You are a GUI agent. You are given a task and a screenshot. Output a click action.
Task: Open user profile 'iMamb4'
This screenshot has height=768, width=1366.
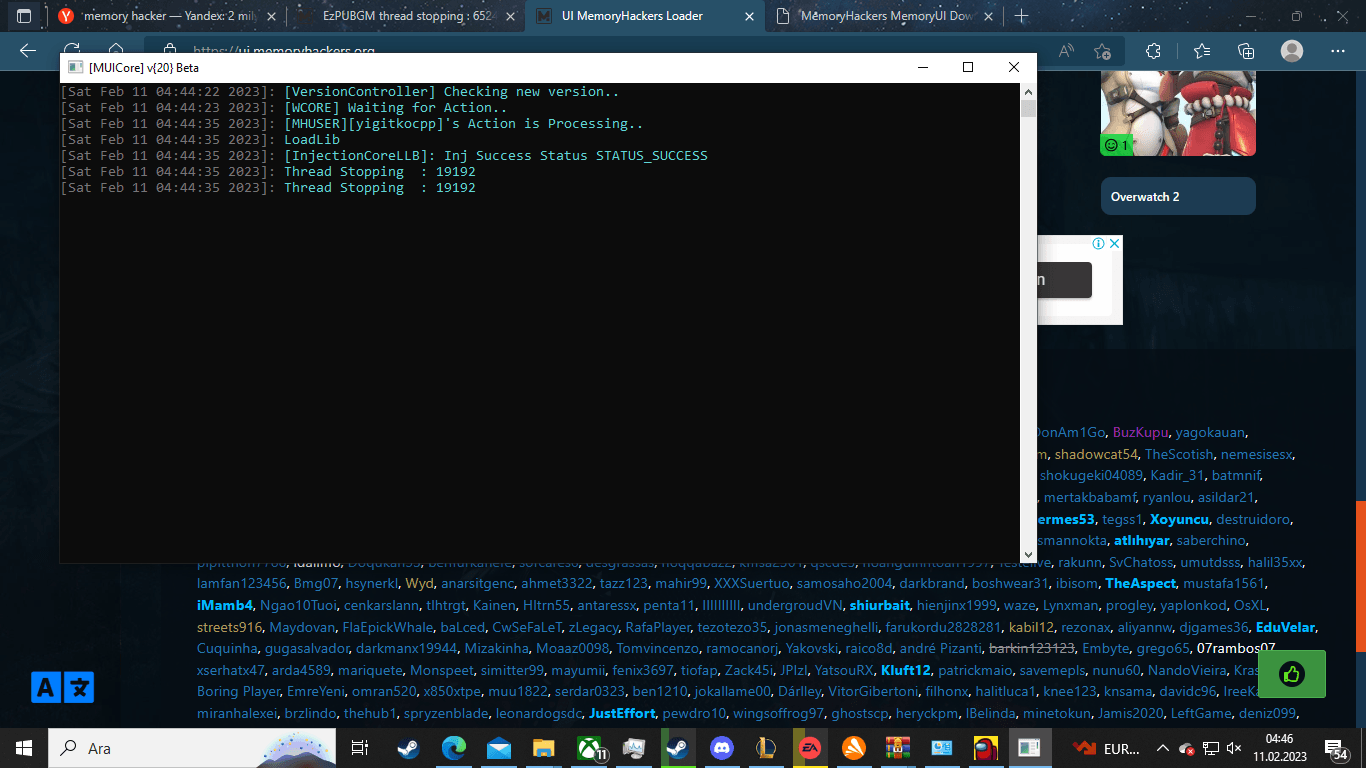pos(225,605)
